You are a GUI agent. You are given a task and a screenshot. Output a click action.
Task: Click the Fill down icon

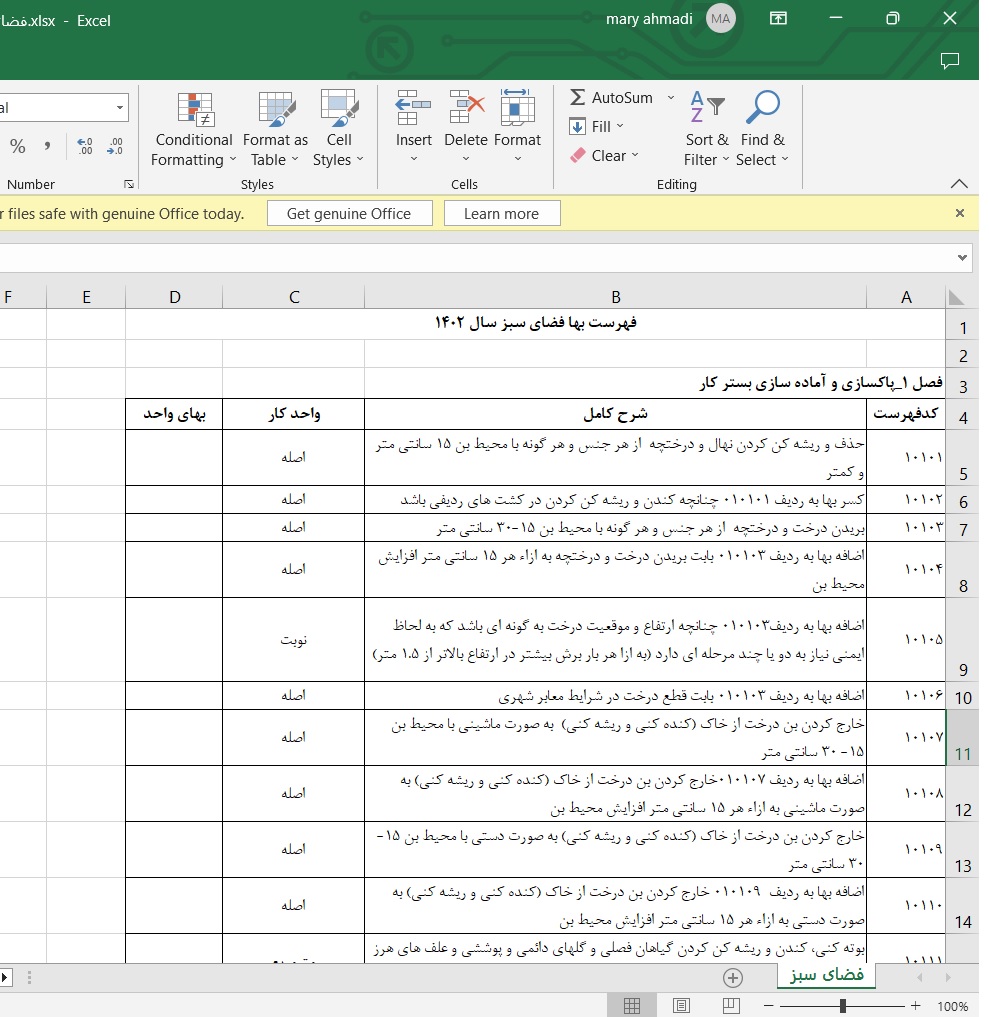(x=577, y=126)
